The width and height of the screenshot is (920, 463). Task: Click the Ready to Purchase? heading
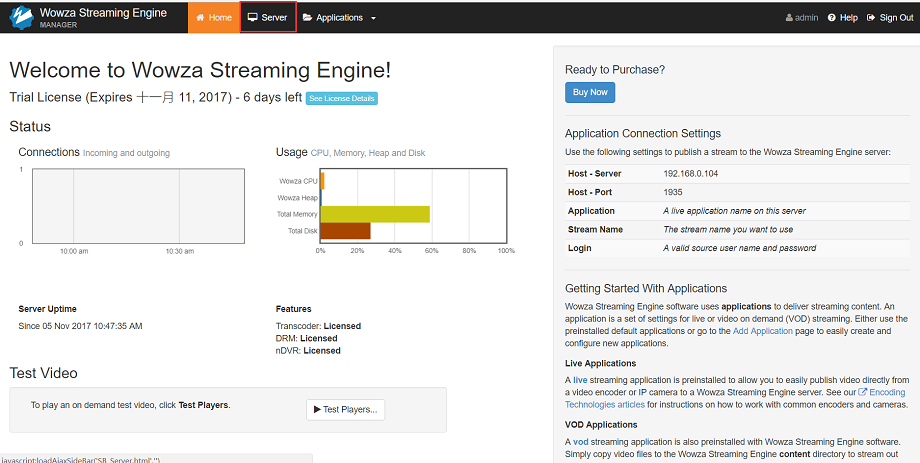pyautogui.click(x=615, y=70)
